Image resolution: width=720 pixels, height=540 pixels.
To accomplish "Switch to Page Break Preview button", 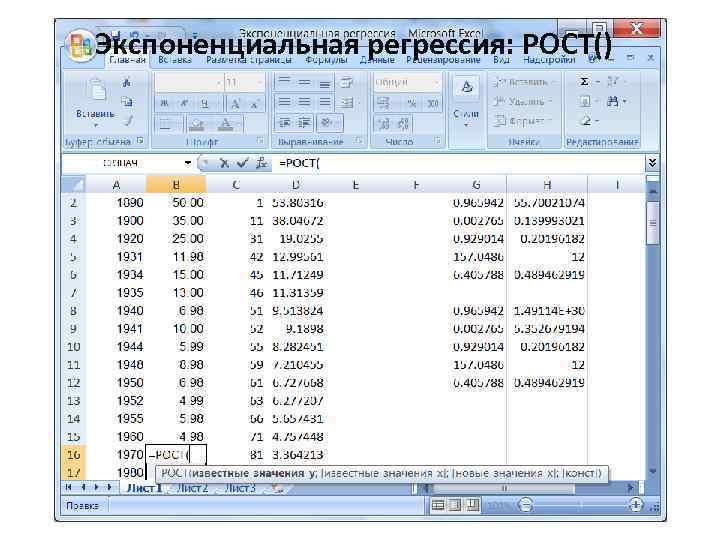I will click(472, 506).
